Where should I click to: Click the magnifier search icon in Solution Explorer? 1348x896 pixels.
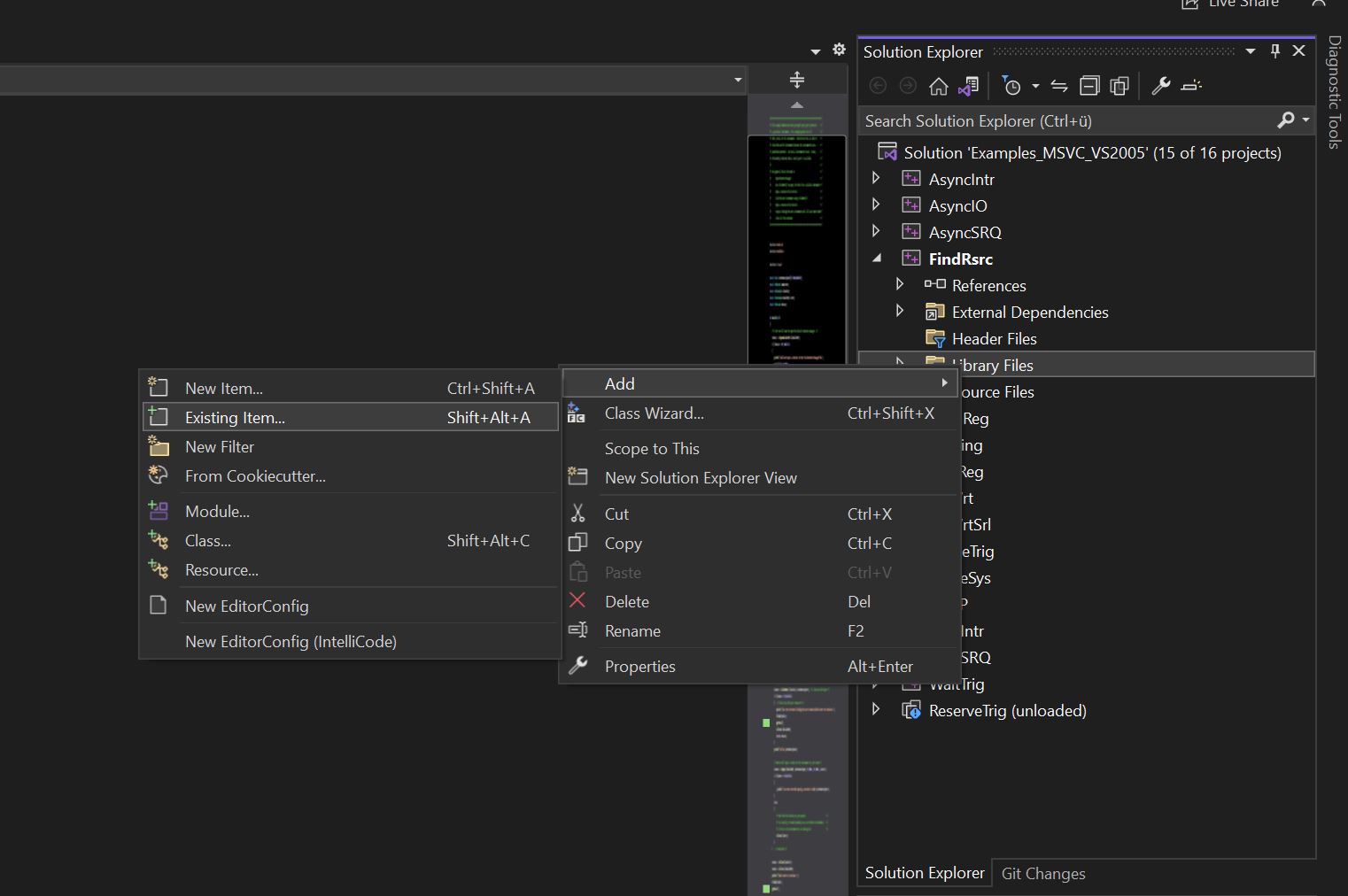1286,120
